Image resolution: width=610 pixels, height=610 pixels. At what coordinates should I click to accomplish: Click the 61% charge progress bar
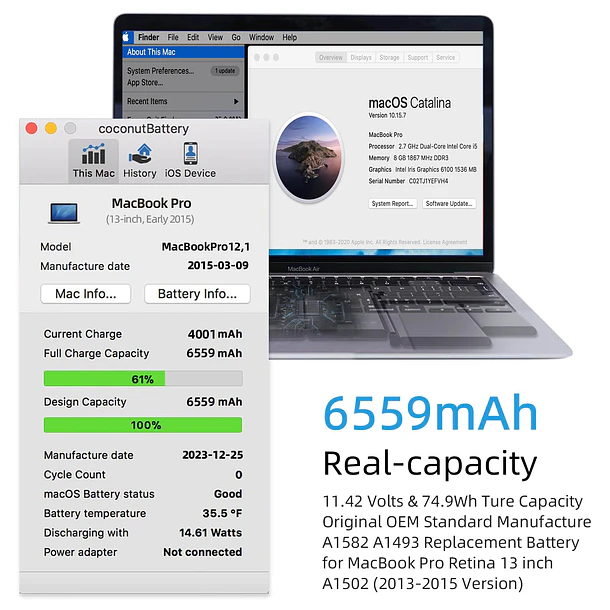point(143,379)
